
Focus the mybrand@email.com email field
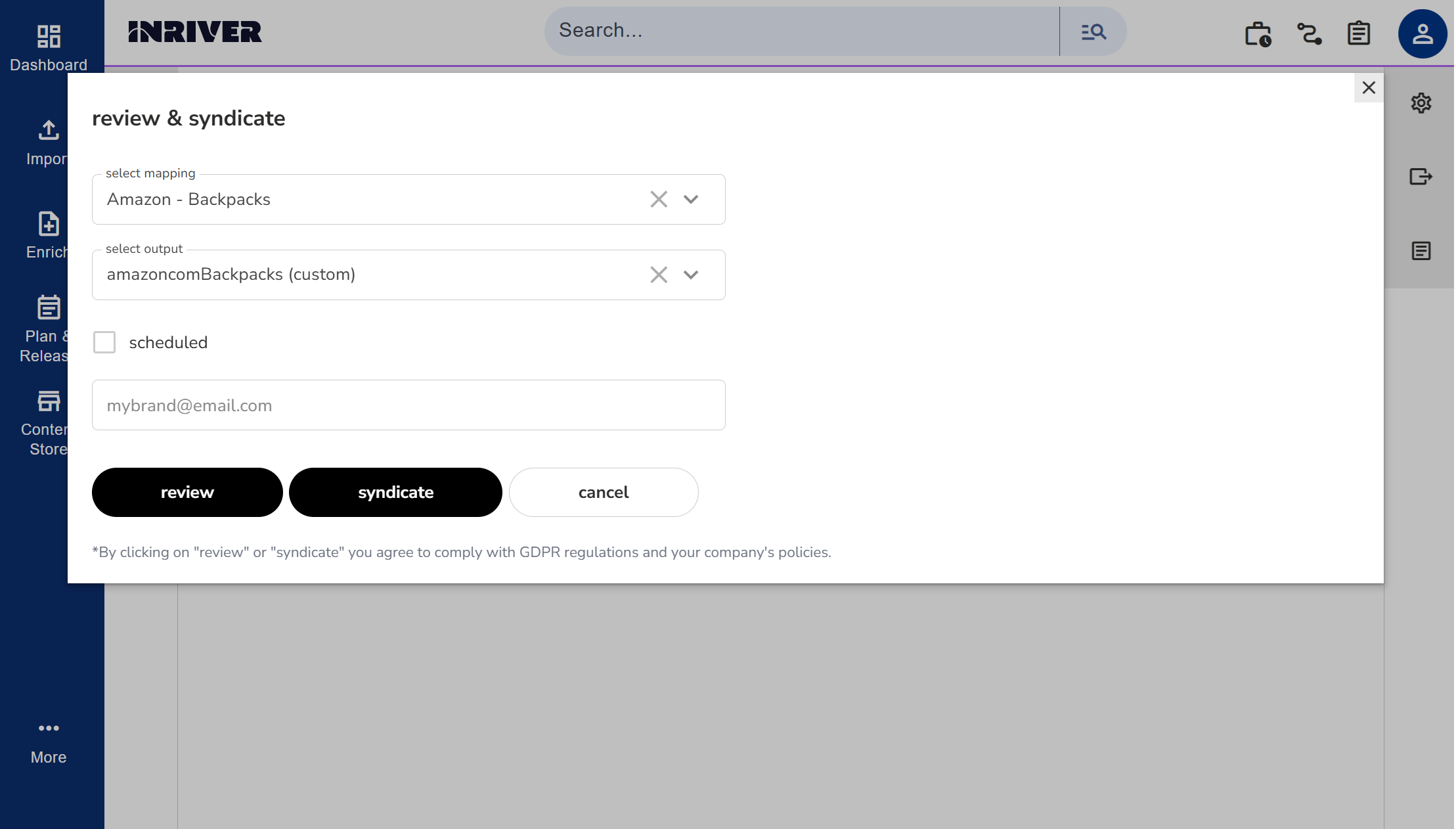(408, 405)
